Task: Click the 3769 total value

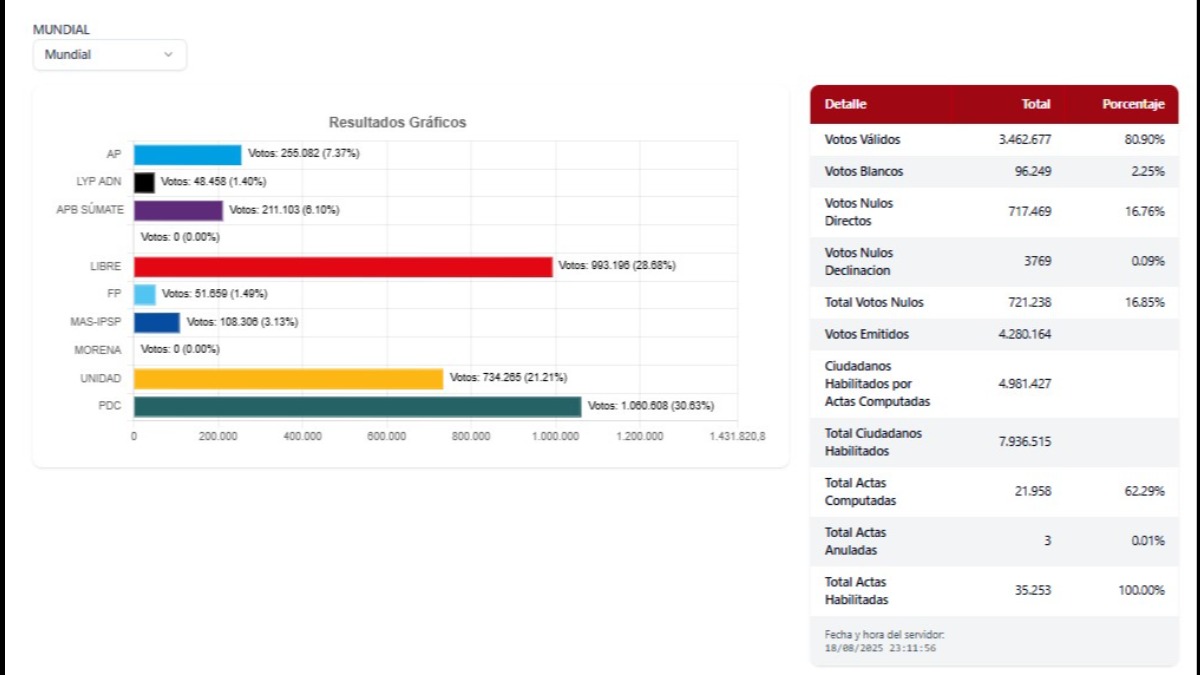Action: click(x=1038, y=261)
